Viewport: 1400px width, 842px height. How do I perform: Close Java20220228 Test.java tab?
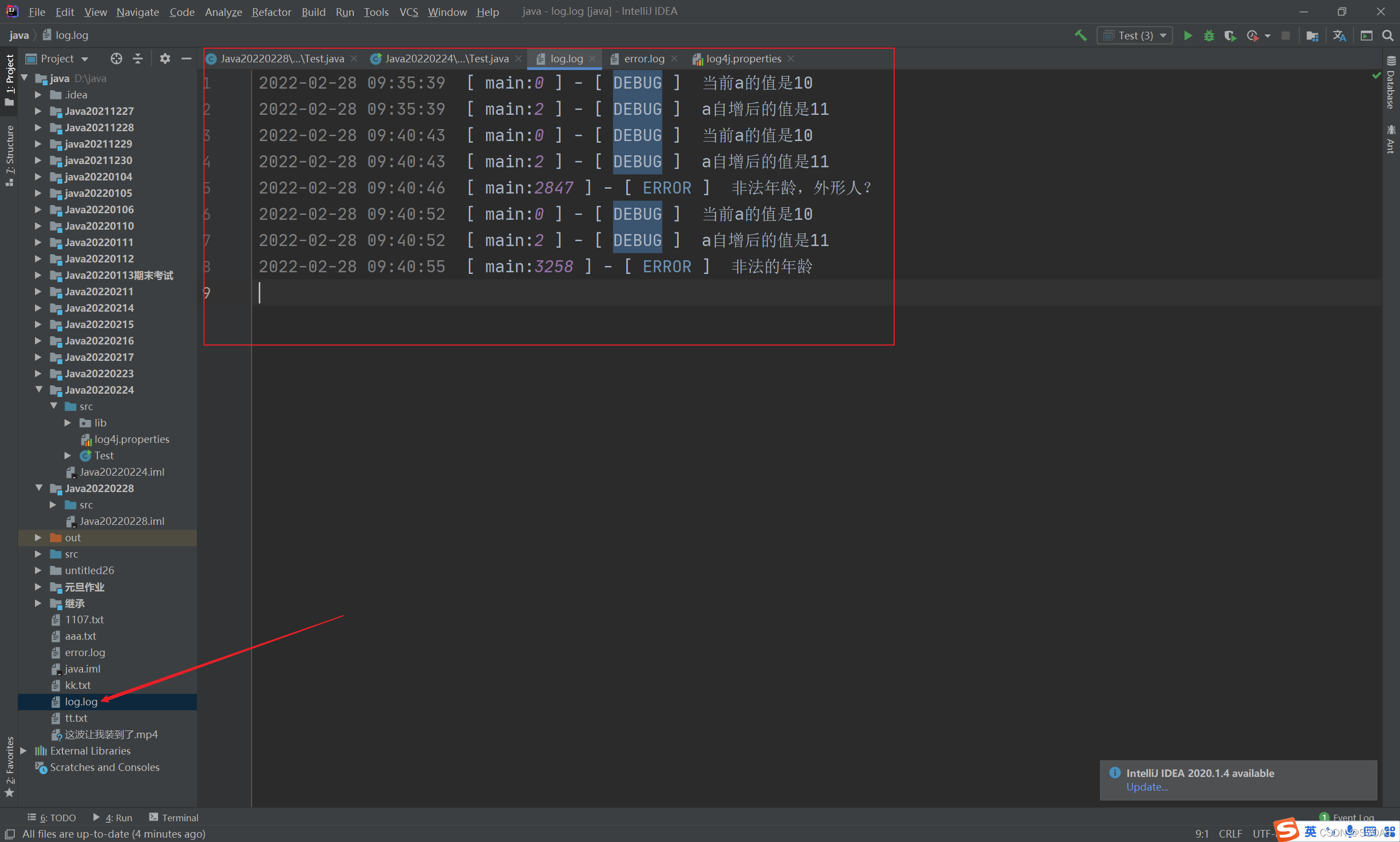click(354, 59)
